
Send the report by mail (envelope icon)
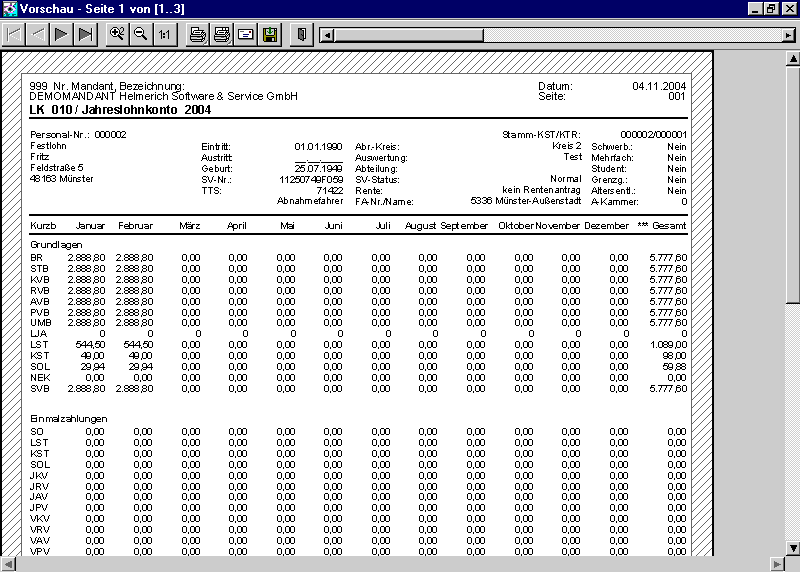click(x=245, y=35)
